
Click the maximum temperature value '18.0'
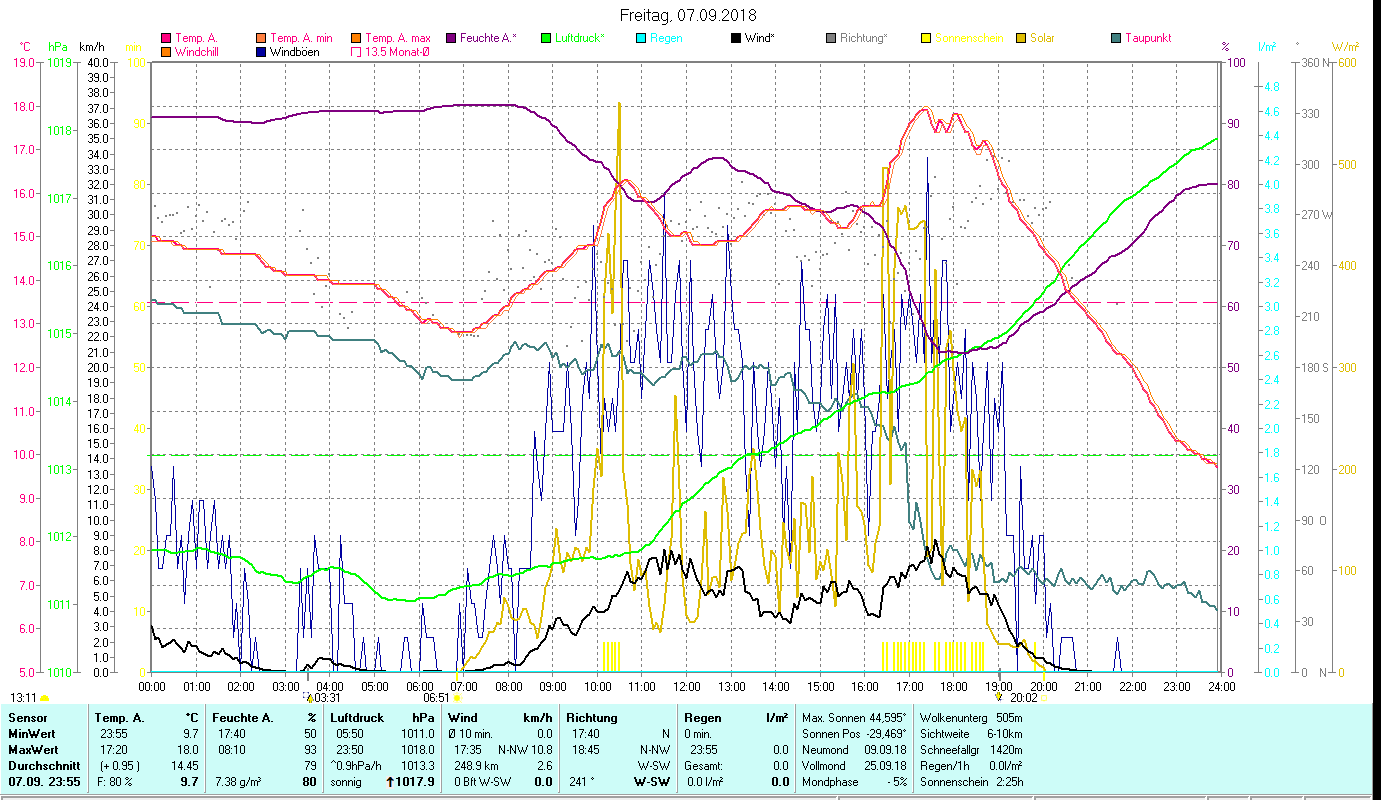pos(188,750)
